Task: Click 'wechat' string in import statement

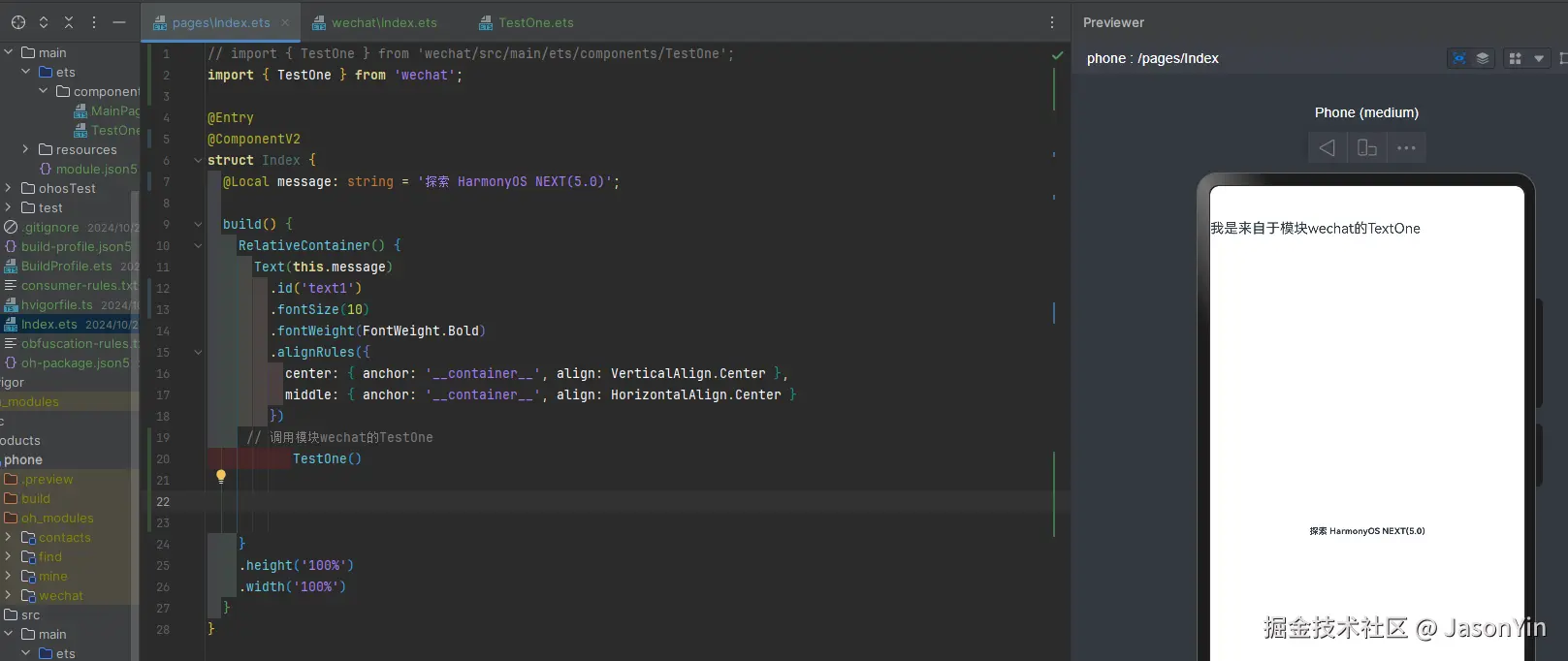Action: pyautogui.click(x=424, y=75)
